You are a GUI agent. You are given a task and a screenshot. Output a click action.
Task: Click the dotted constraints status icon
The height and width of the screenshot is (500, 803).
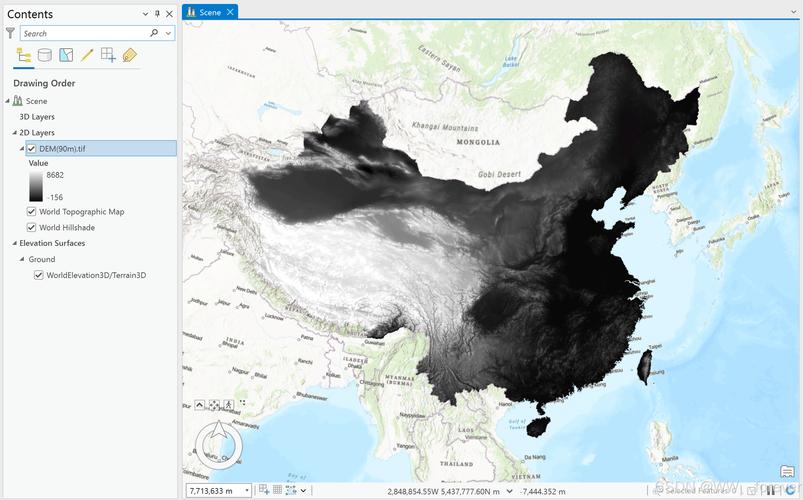point(291,490)
